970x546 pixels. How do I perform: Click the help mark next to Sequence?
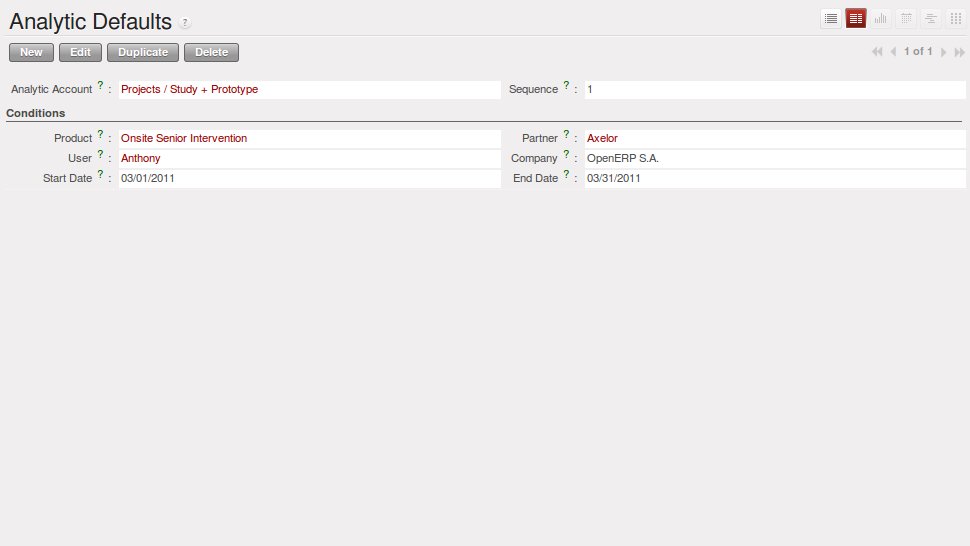566,86
